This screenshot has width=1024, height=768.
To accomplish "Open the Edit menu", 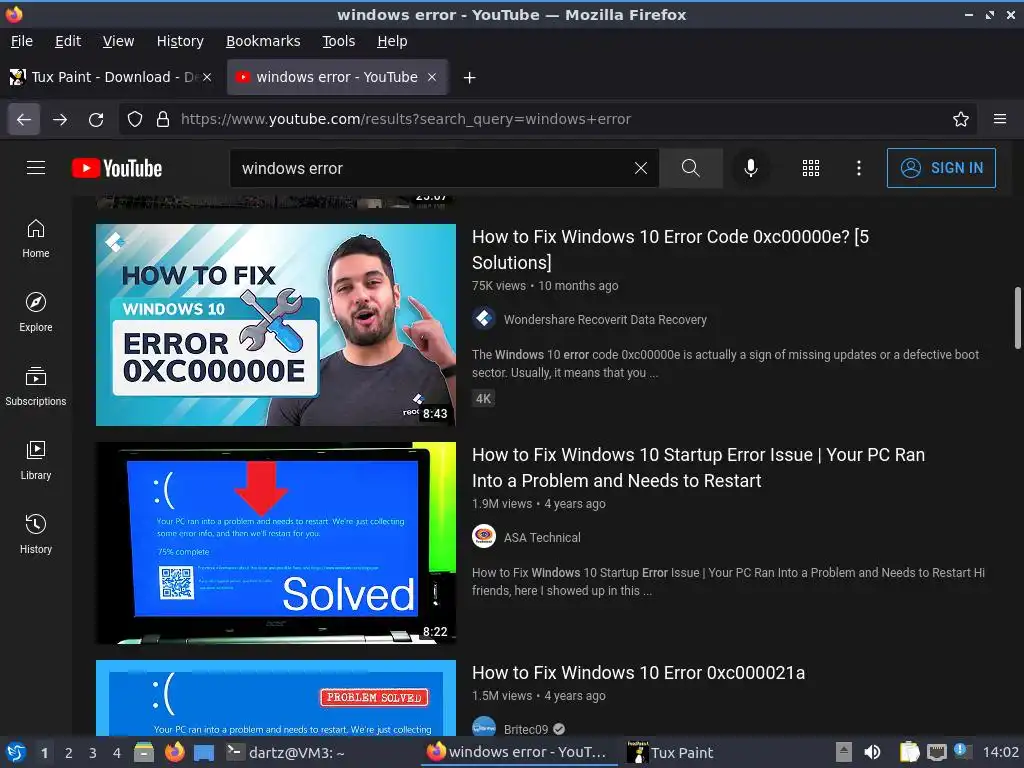I will pos(68,41).
